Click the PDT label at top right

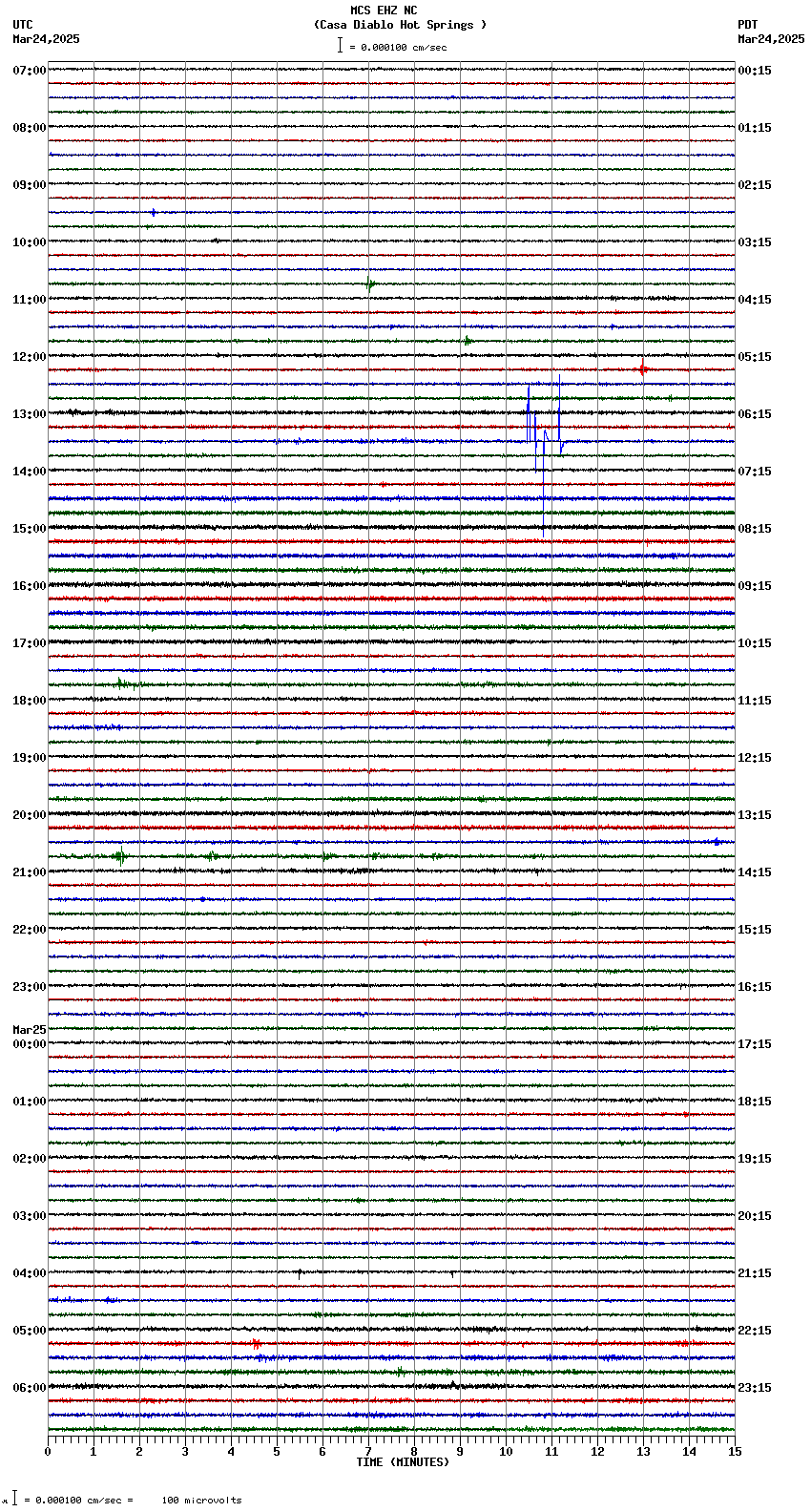[748, 25]
